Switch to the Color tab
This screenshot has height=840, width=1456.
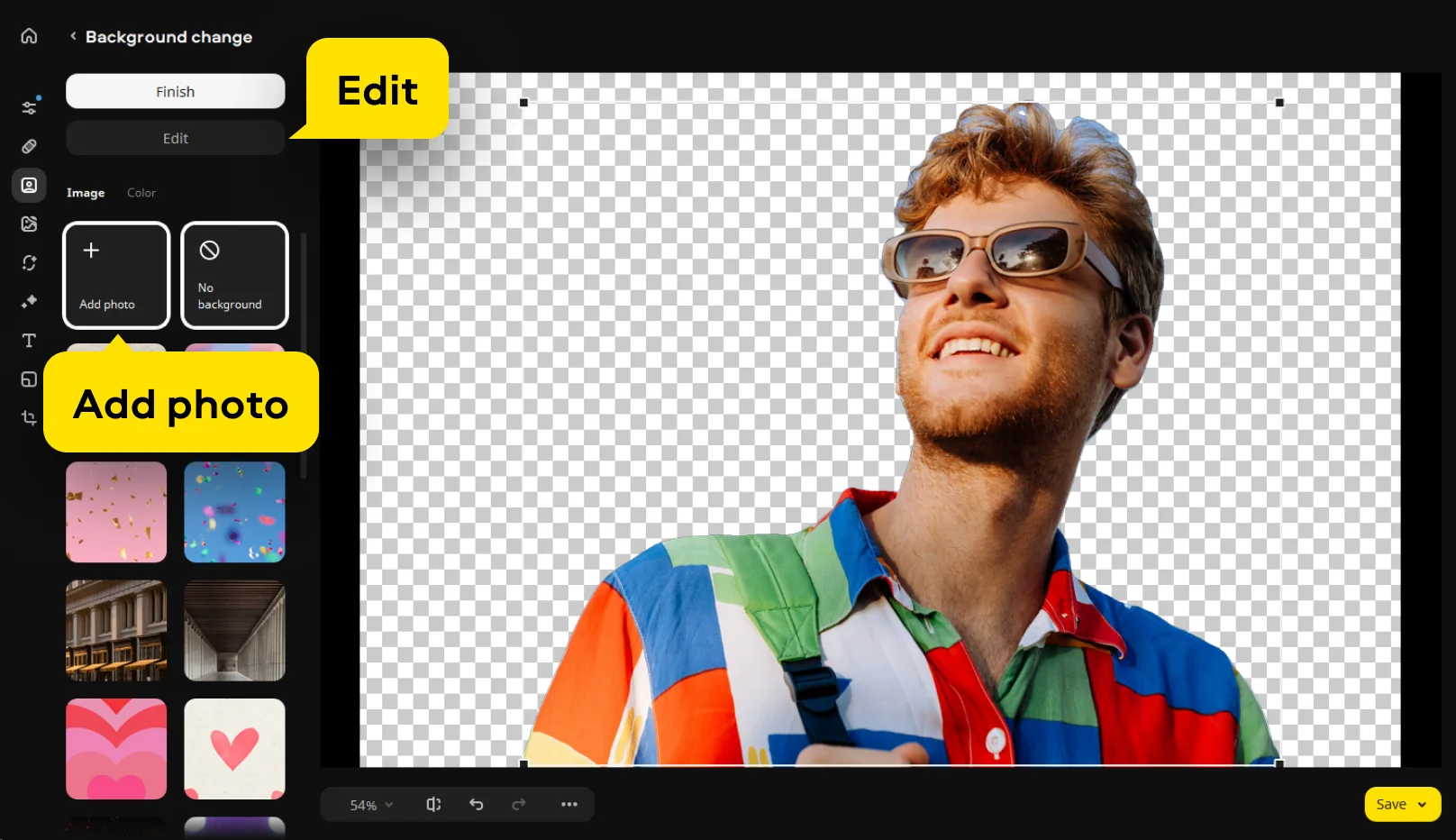pos(141,193)
